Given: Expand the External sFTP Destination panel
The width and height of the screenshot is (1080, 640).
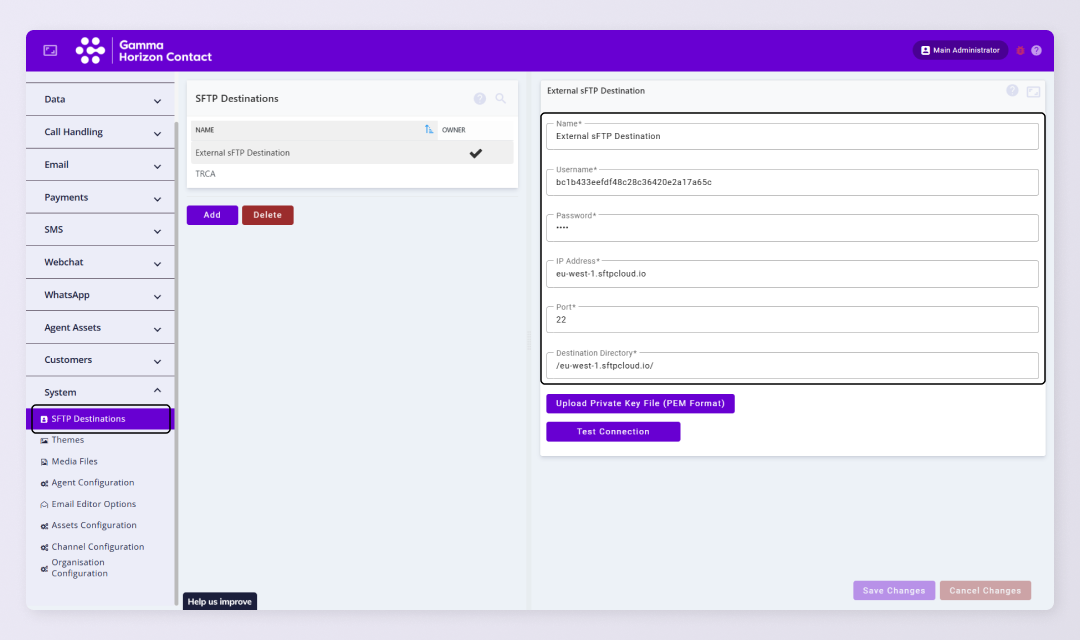Looking at the screenshot, I should point(1034,90).
